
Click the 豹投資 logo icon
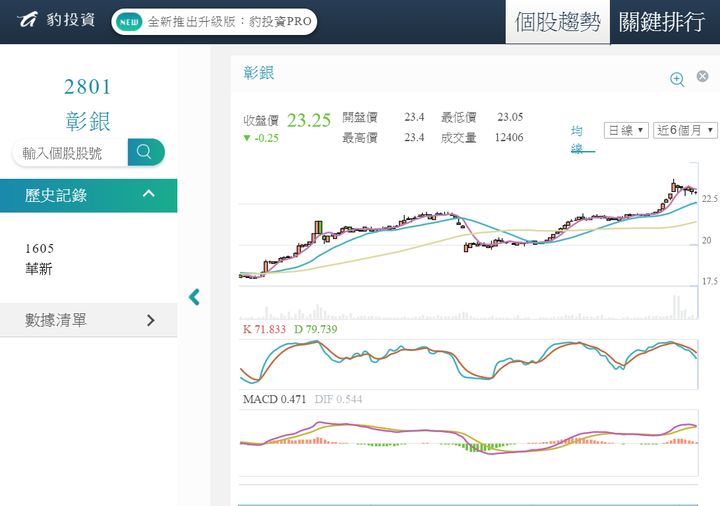click(27, 19)
